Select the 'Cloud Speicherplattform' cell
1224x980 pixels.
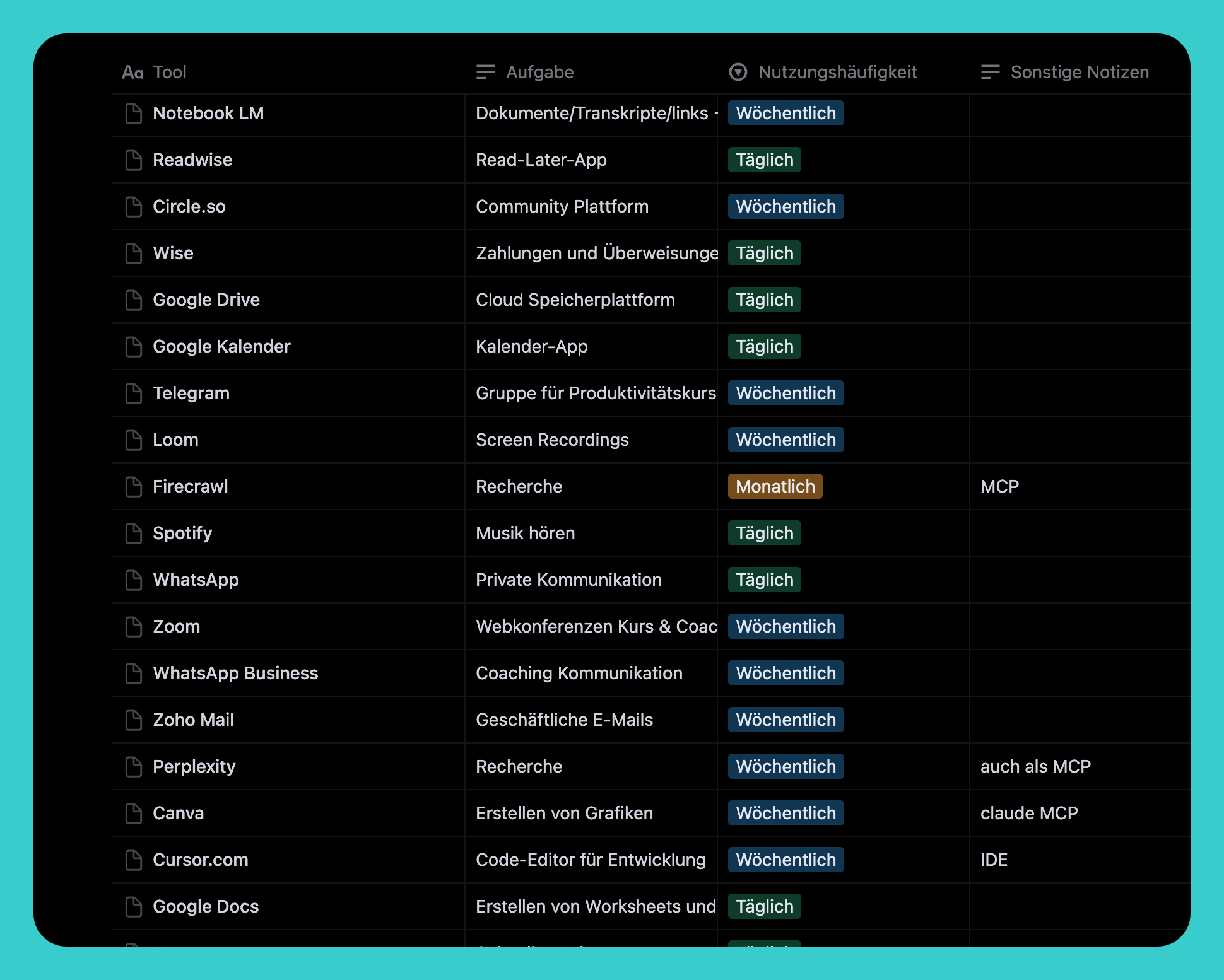click(591, 300)
